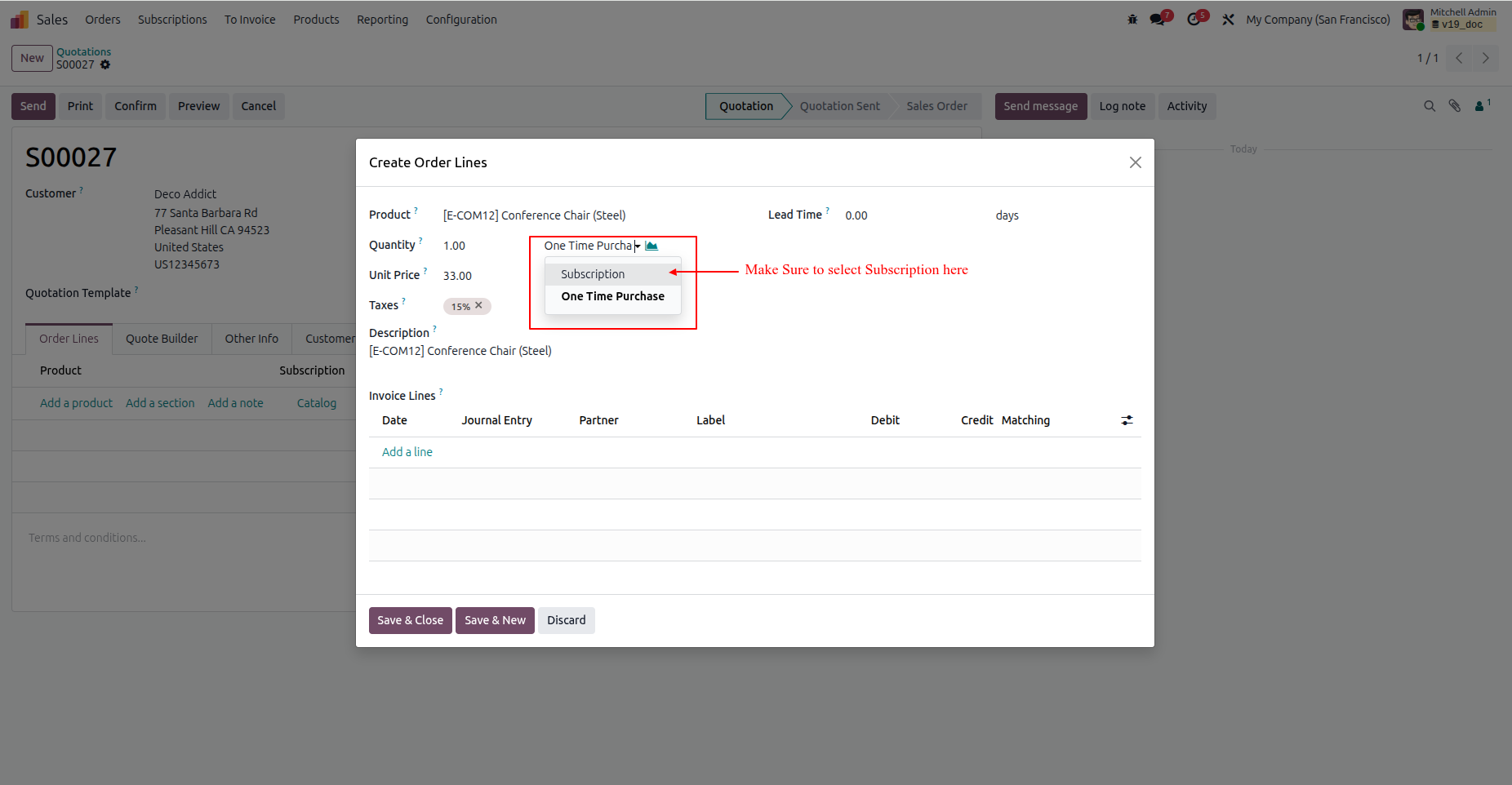Select Subscription from the dropdown list
This screenshot has width=1512, height=785.
click(x=612, y=274)
